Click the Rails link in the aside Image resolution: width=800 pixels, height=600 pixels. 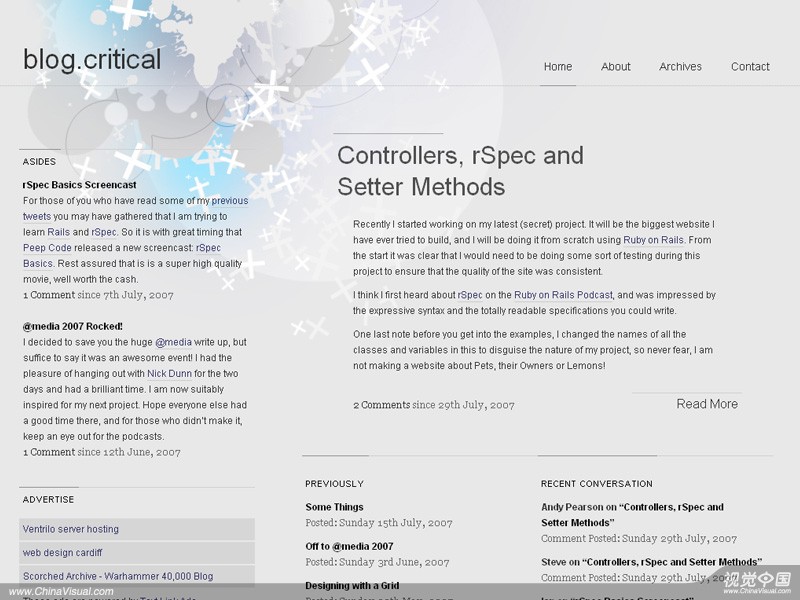59,232
